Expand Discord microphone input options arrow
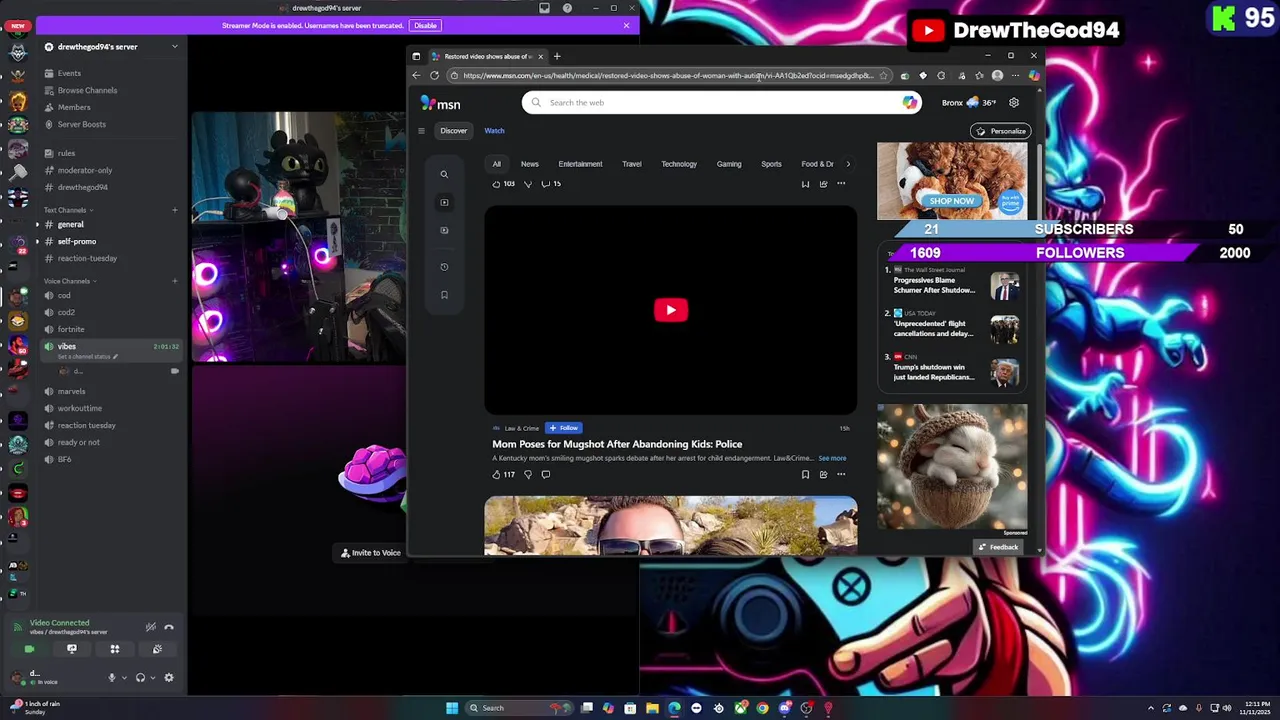 (x=124, y=677)
